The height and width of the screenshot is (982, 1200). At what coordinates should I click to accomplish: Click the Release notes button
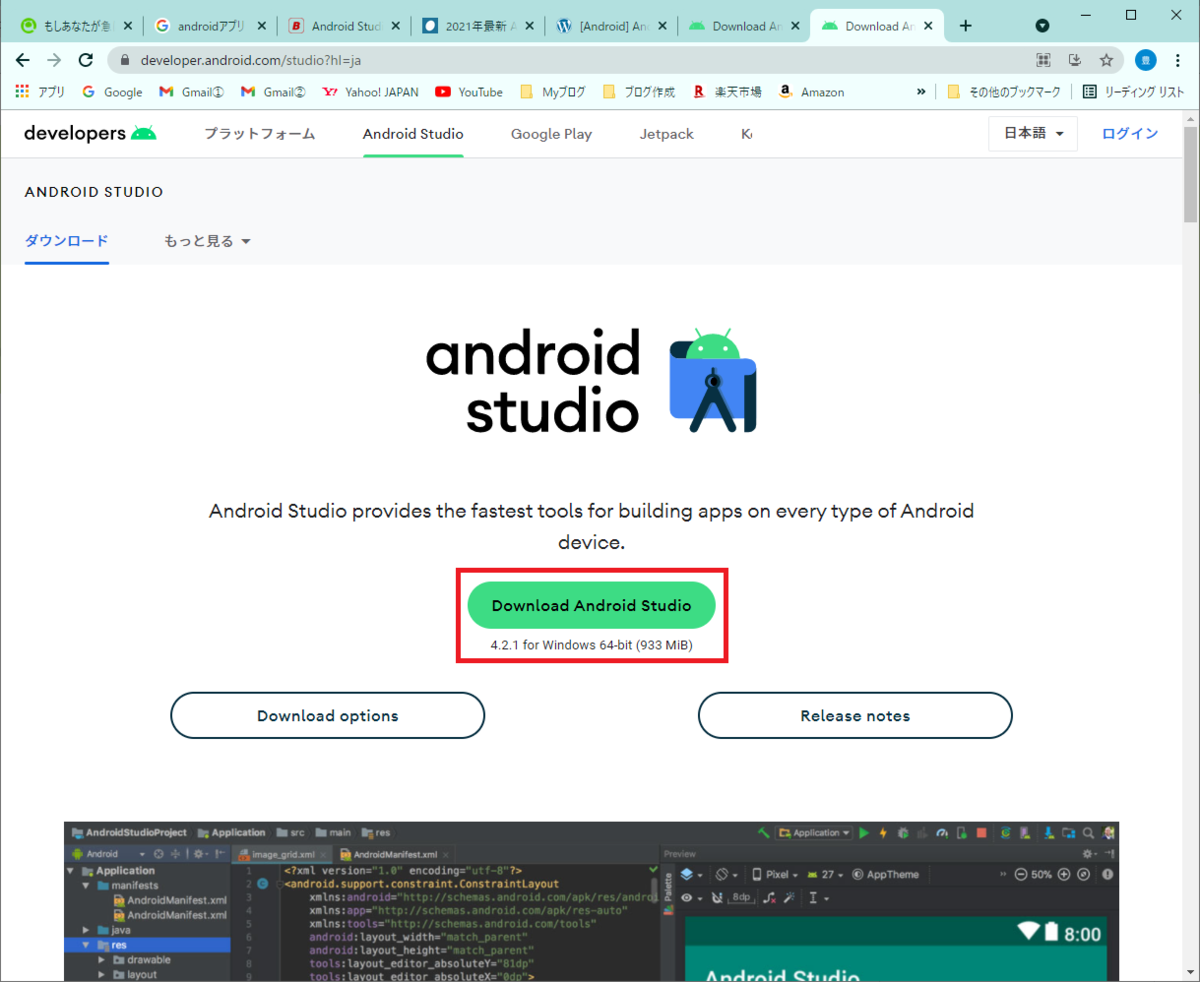click(x=855, y=715)
